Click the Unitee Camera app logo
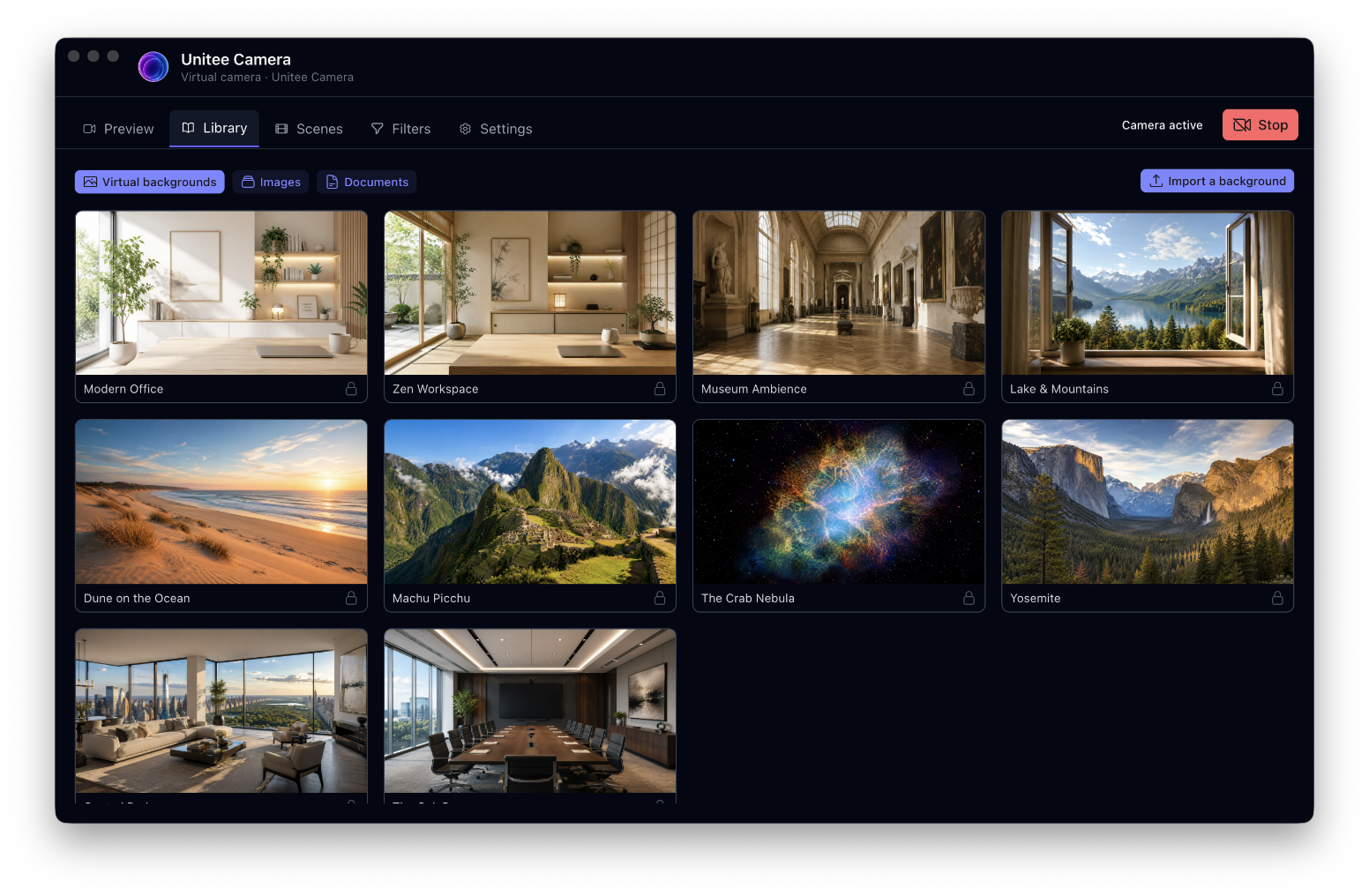The width and height of the screenshot is (1369, 896). [153, 67]
